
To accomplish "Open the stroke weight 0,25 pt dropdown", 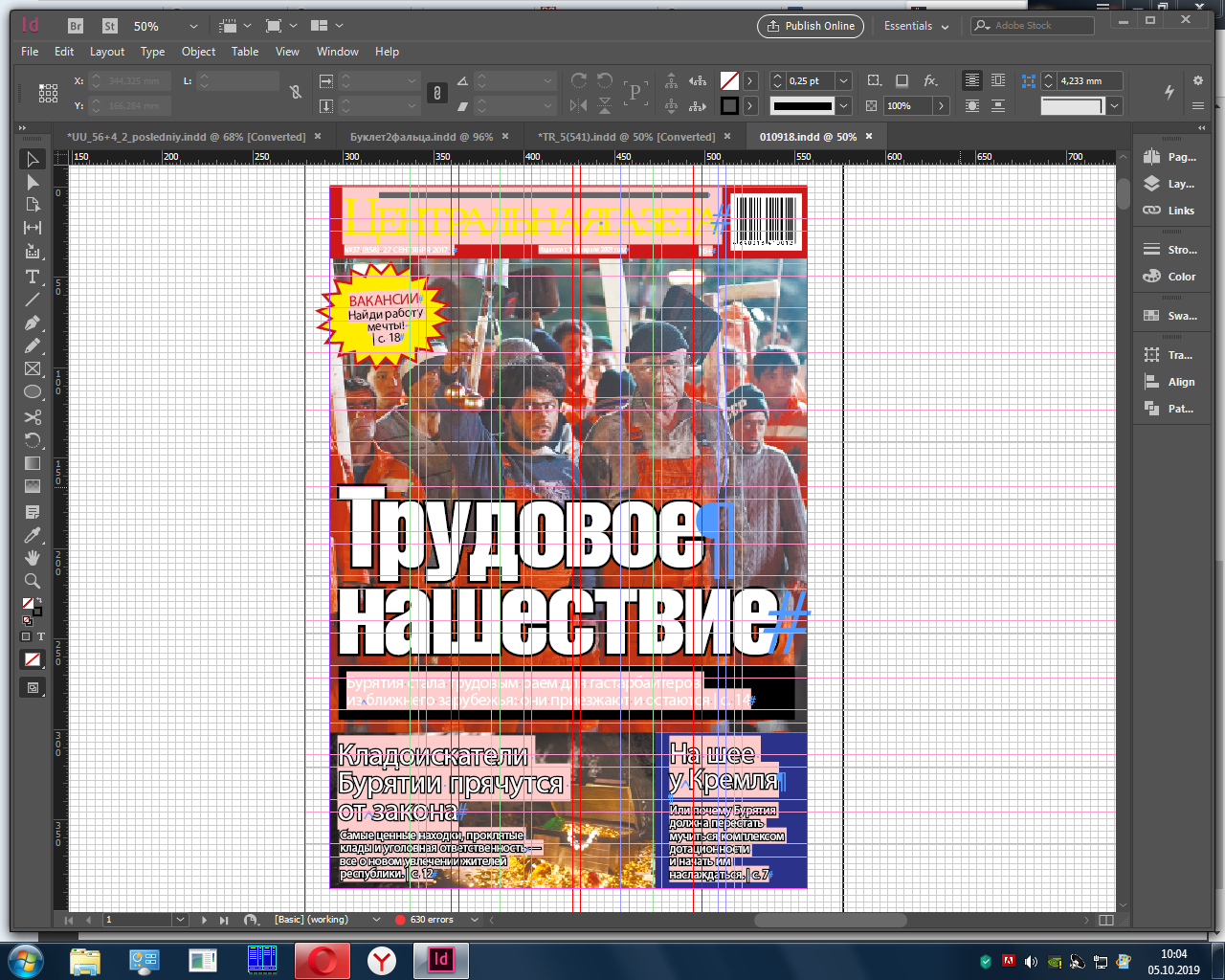I will tap(843, 81).
